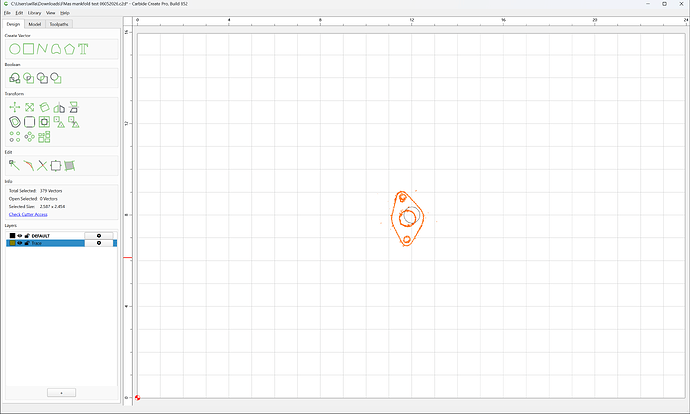Select the Rotate transform tool
690x414 pixels.
click(x=44, y=107)
